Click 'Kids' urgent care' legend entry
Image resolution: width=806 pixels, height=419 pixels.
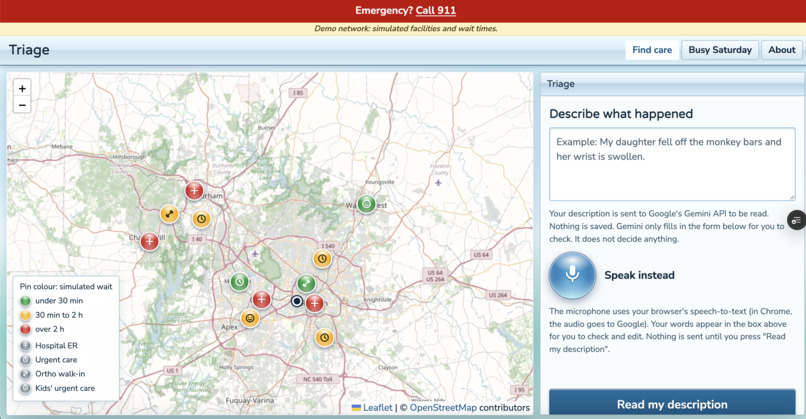(65, 388)
